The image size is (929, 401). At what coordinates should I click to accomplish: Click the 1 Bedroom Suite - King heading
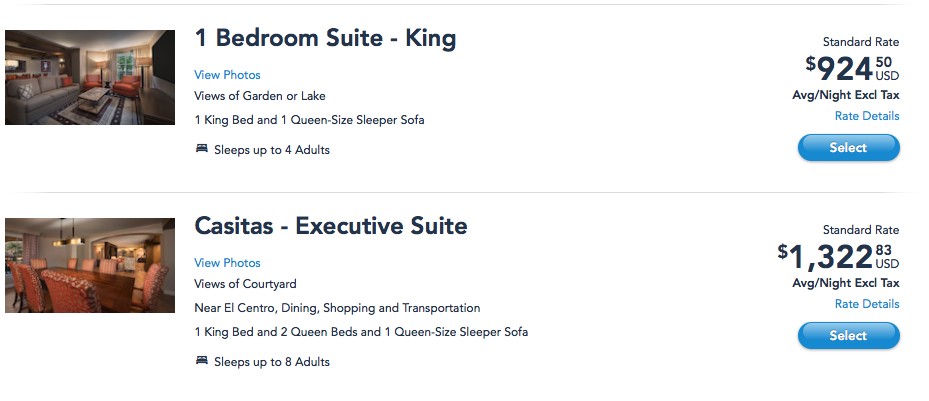pos(325,39)
